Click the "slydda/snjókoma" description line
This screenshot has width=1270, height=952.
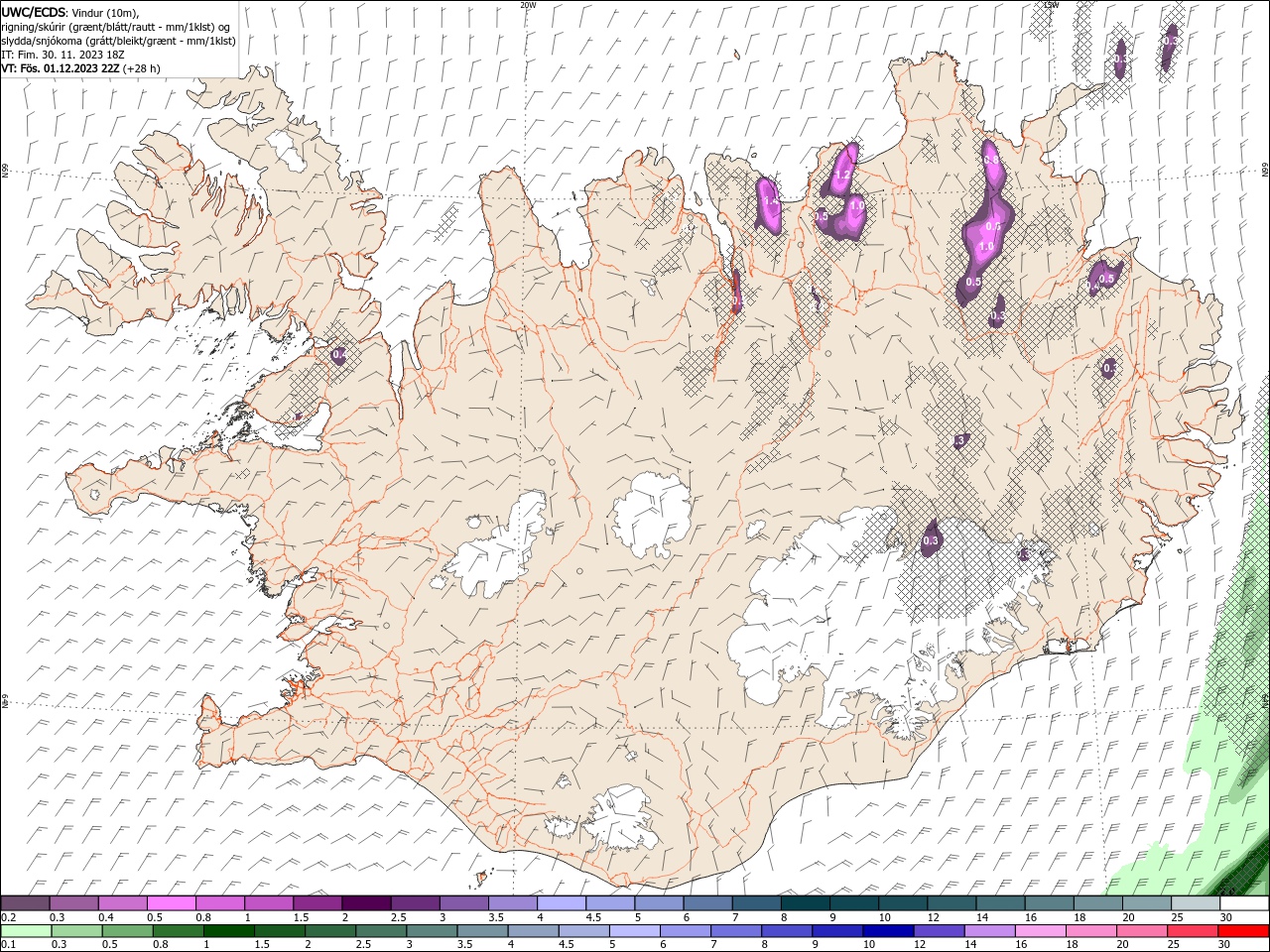tap(118, 41)
